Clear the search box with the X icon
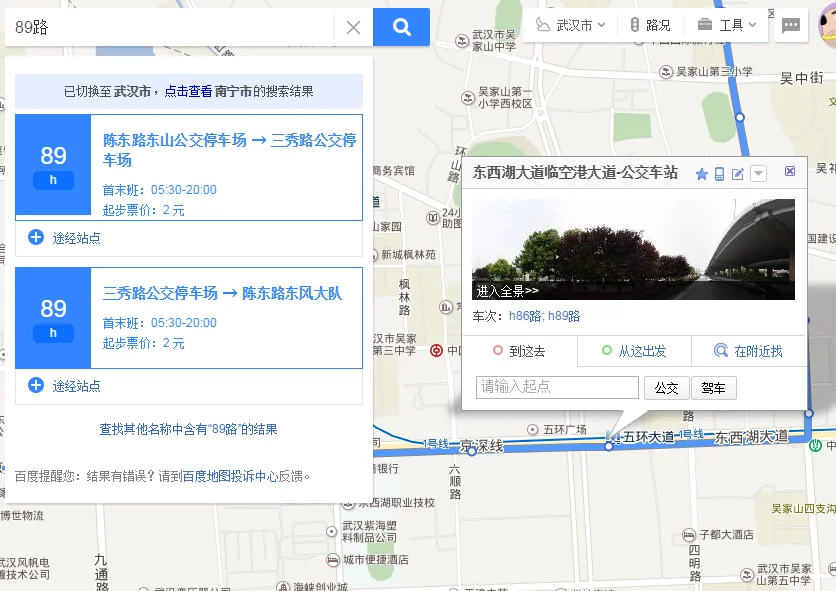 coord(353,27)
